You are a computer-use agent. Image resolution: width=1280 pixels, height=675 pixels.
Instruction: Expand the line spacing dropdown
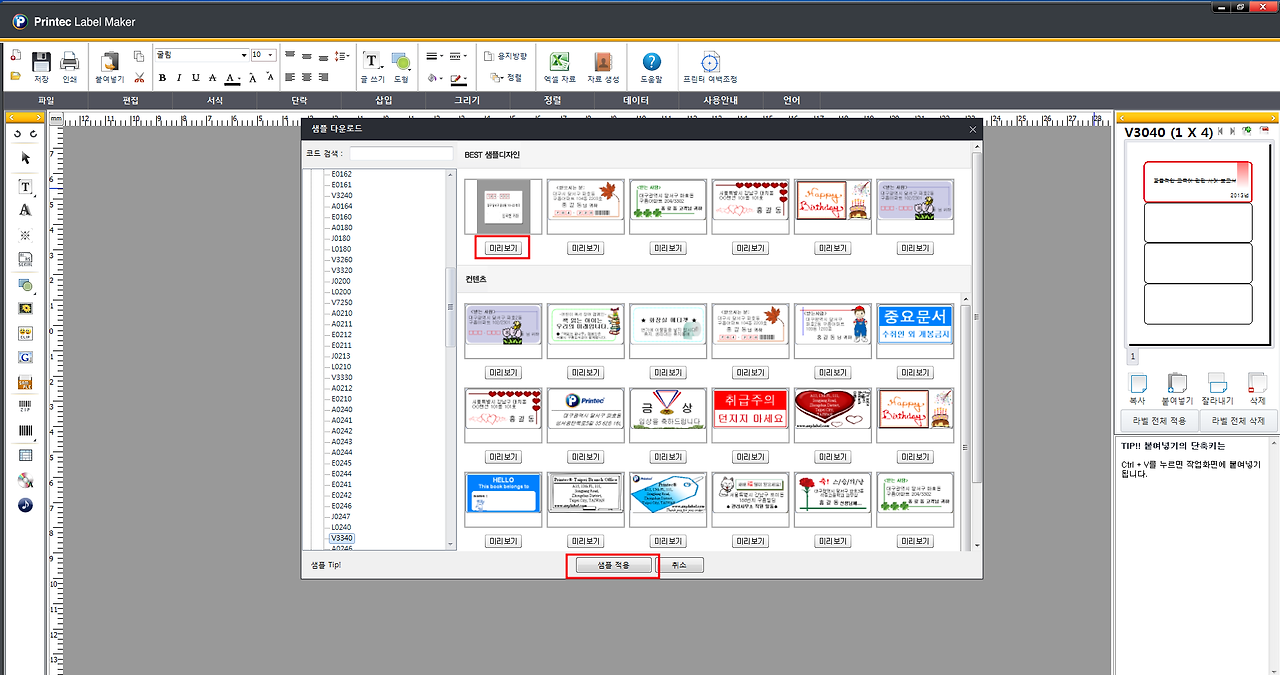(x=341, y=55)
